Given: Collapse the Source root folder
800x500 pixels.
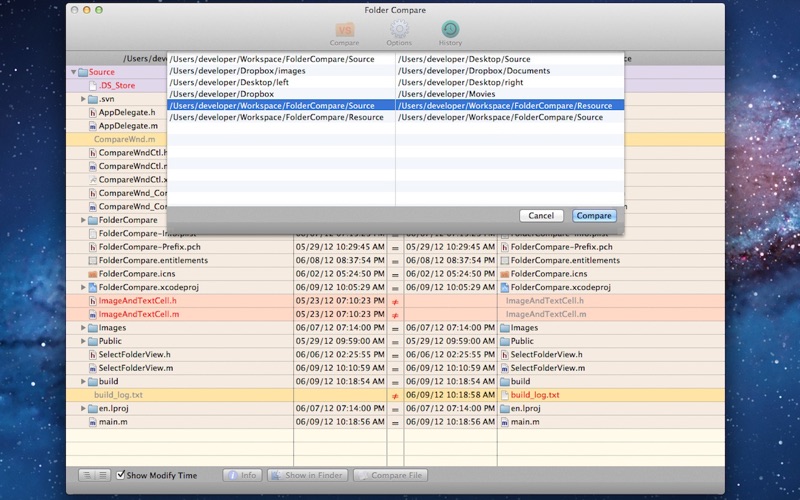Looking at the screenshot, I should 73,72.
